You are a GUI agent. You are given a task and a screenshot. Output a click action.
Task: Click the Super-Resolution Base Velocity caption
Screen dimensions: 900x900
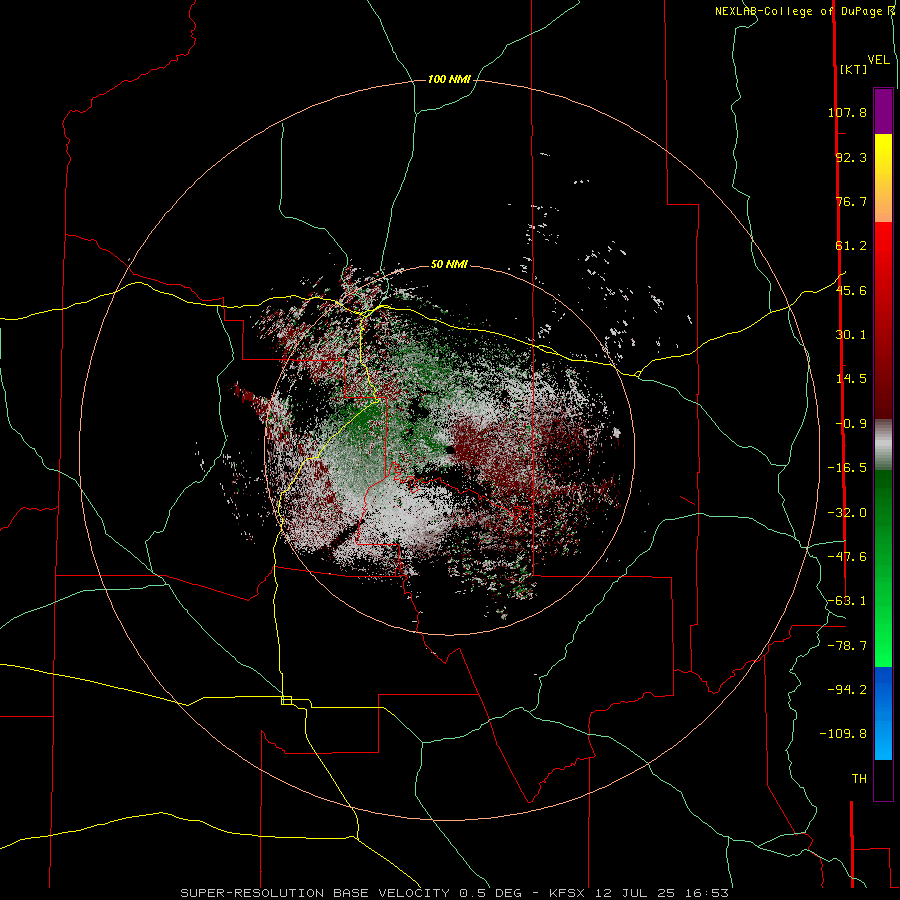[455, 893]
